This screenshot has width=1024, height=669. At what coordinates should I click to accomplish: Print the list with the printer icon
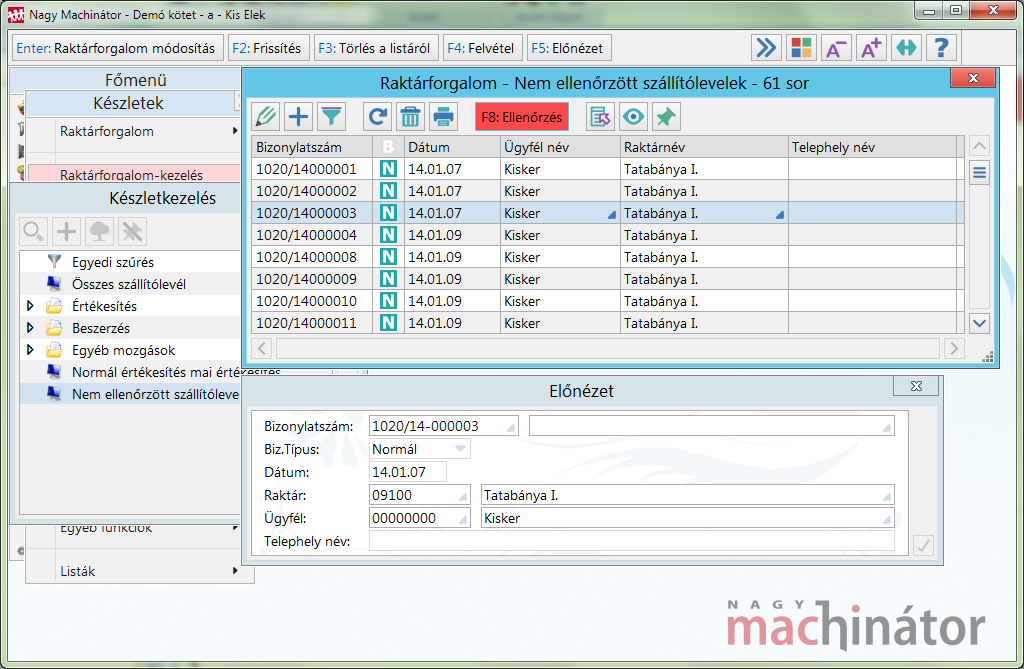pos(443,117)
